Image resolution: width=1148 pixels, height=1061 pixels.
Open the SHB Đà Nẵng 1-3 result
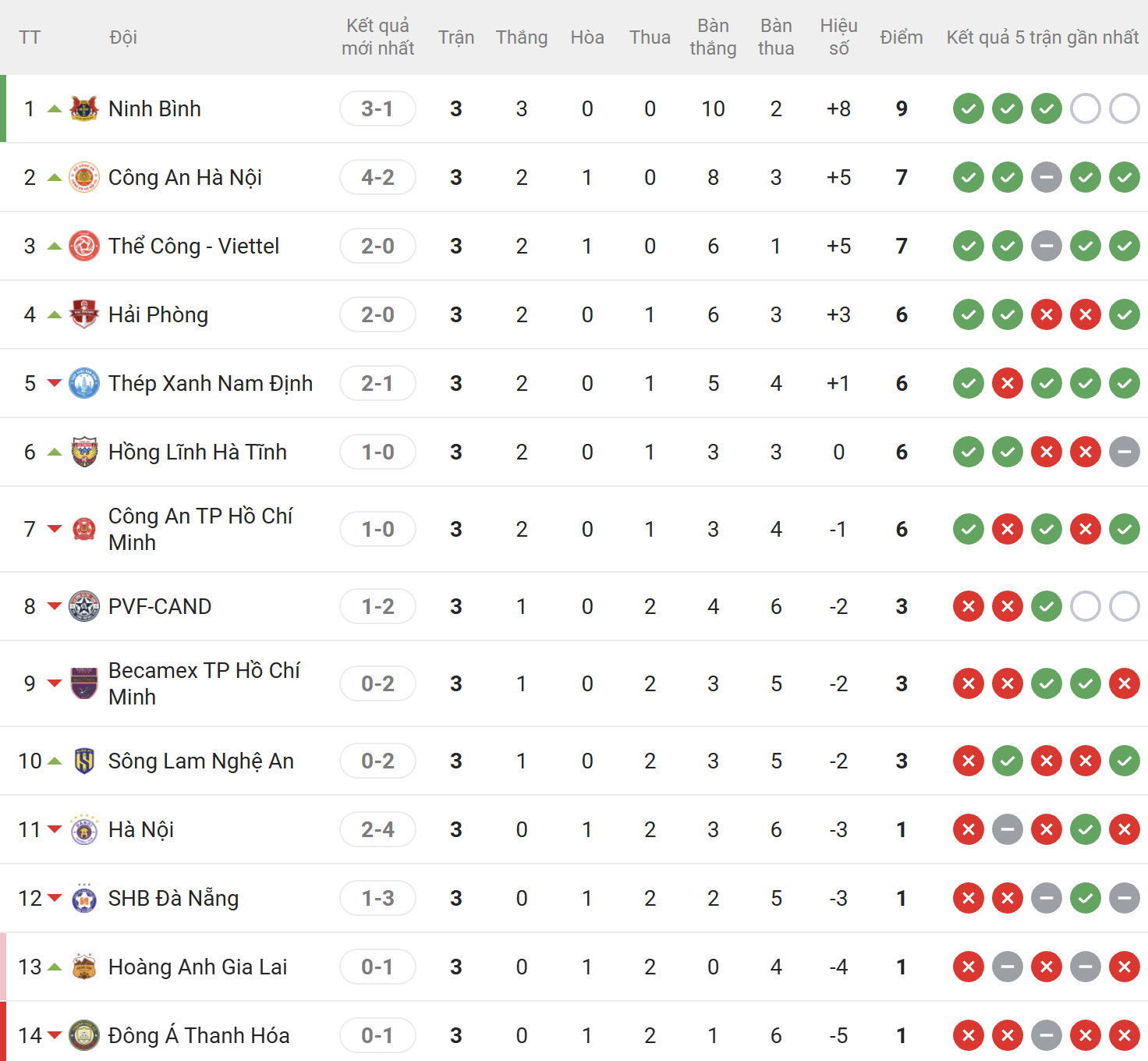(377, 898)
